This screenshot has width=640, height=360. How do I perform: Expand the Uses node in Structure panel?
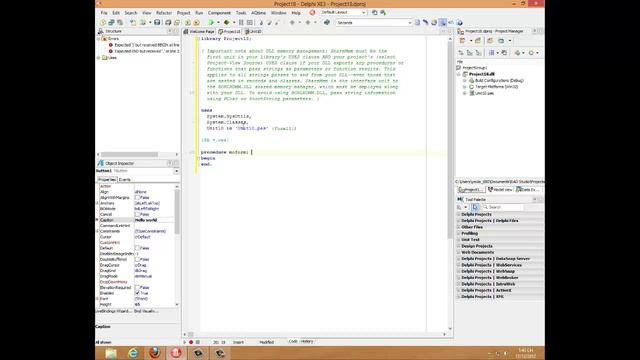tap(98, 58)
